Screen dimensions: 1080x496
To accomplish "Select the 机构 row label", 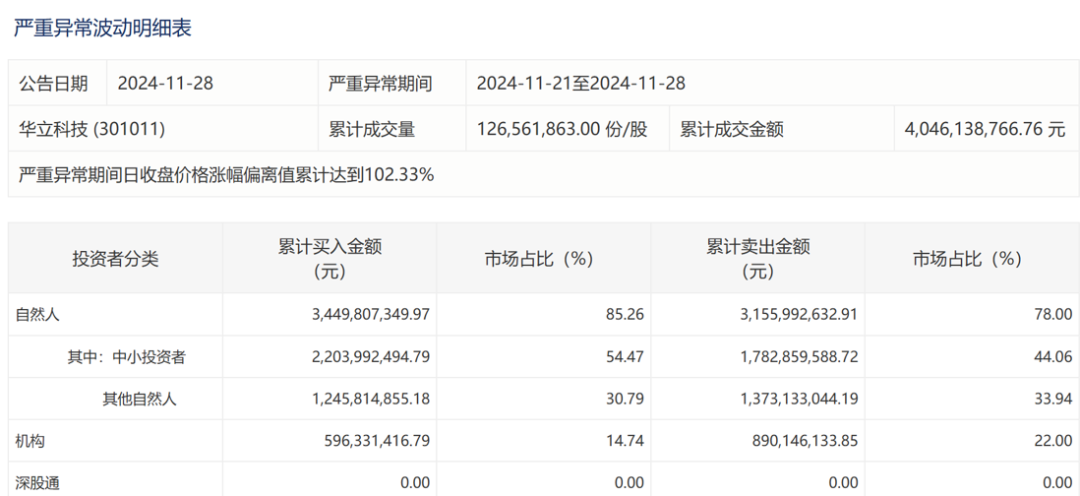I will click(30, 441).
